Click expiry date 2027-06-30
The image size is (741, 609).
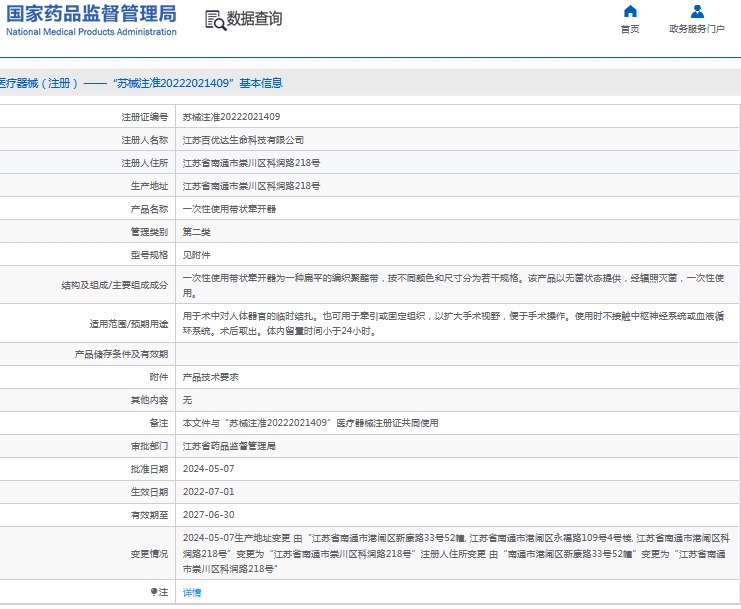(x=208, y=515)
